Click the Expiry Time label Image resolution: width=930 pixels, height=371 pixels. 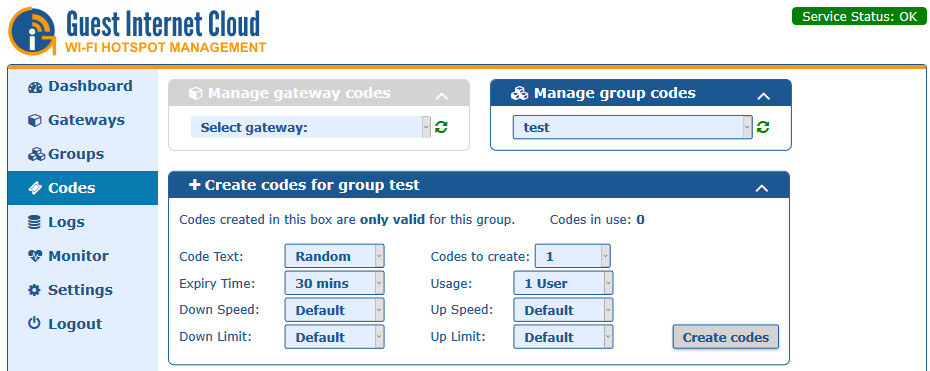(x=217, y=283)
